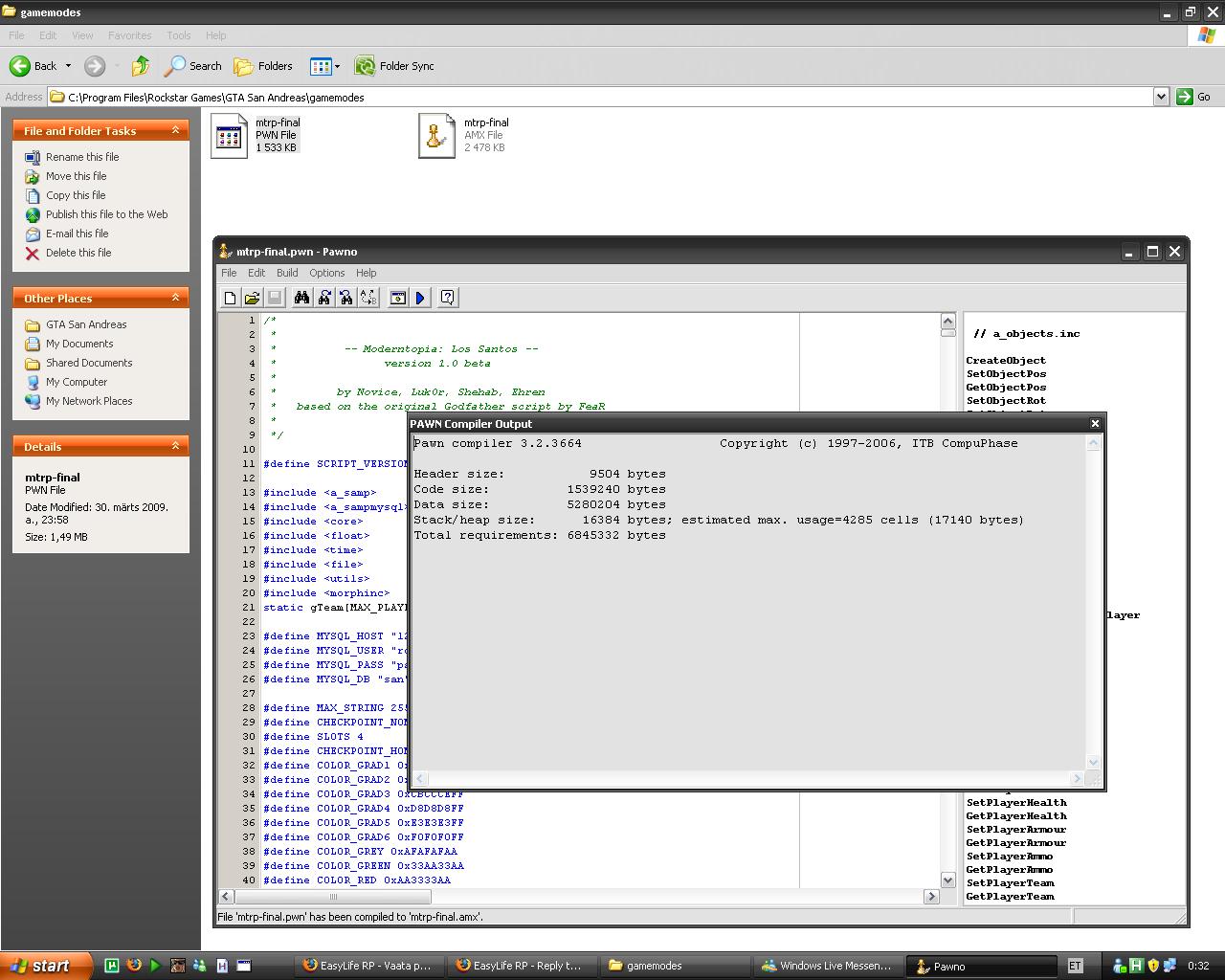The width and height of the screenshot is (1225, 980).
Task: Click the Find binoculars icon in Pawno
Action: click(302, 298)
